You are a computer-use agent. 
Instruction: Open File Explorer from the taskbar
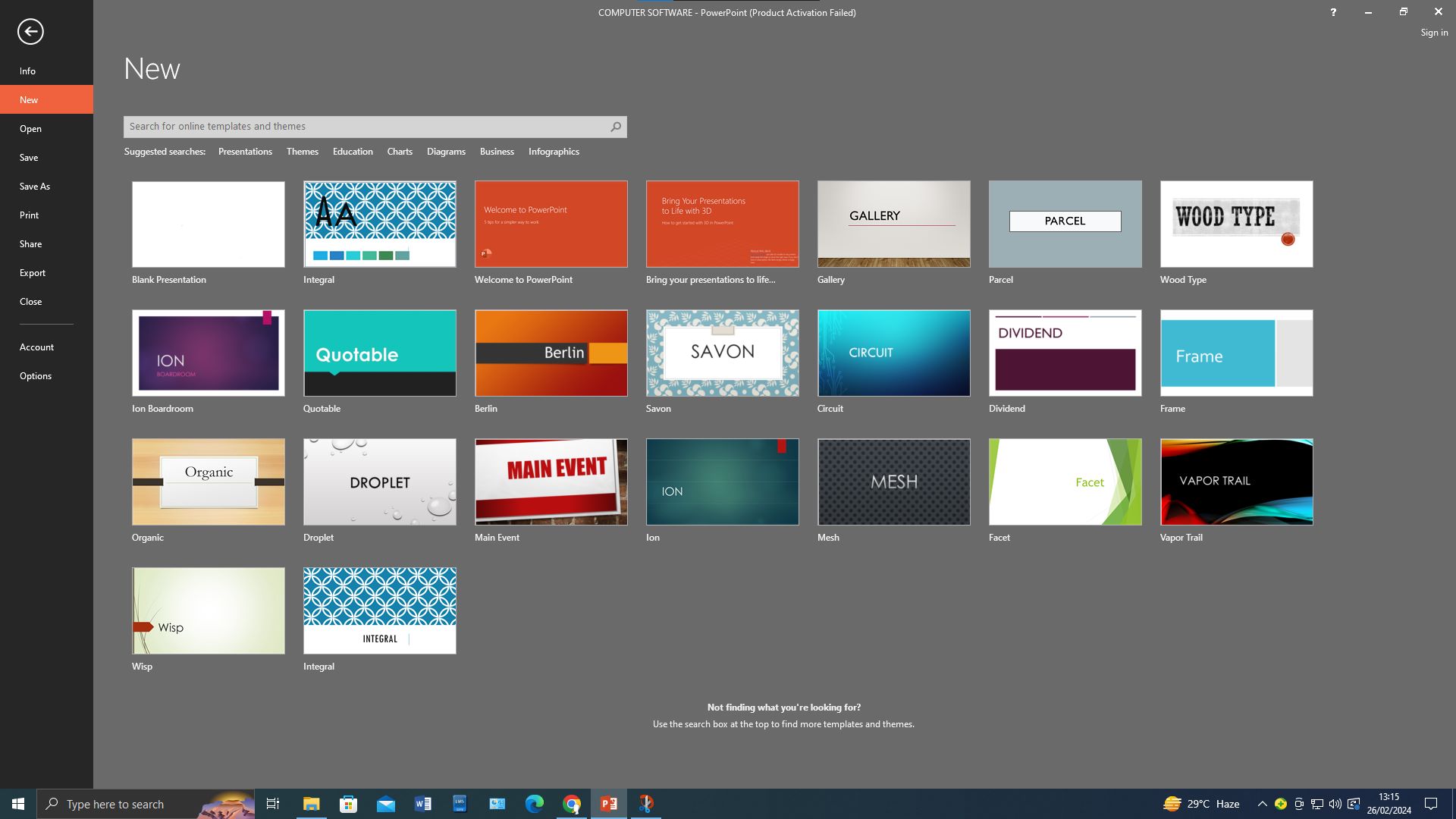[x=311, y=804]
